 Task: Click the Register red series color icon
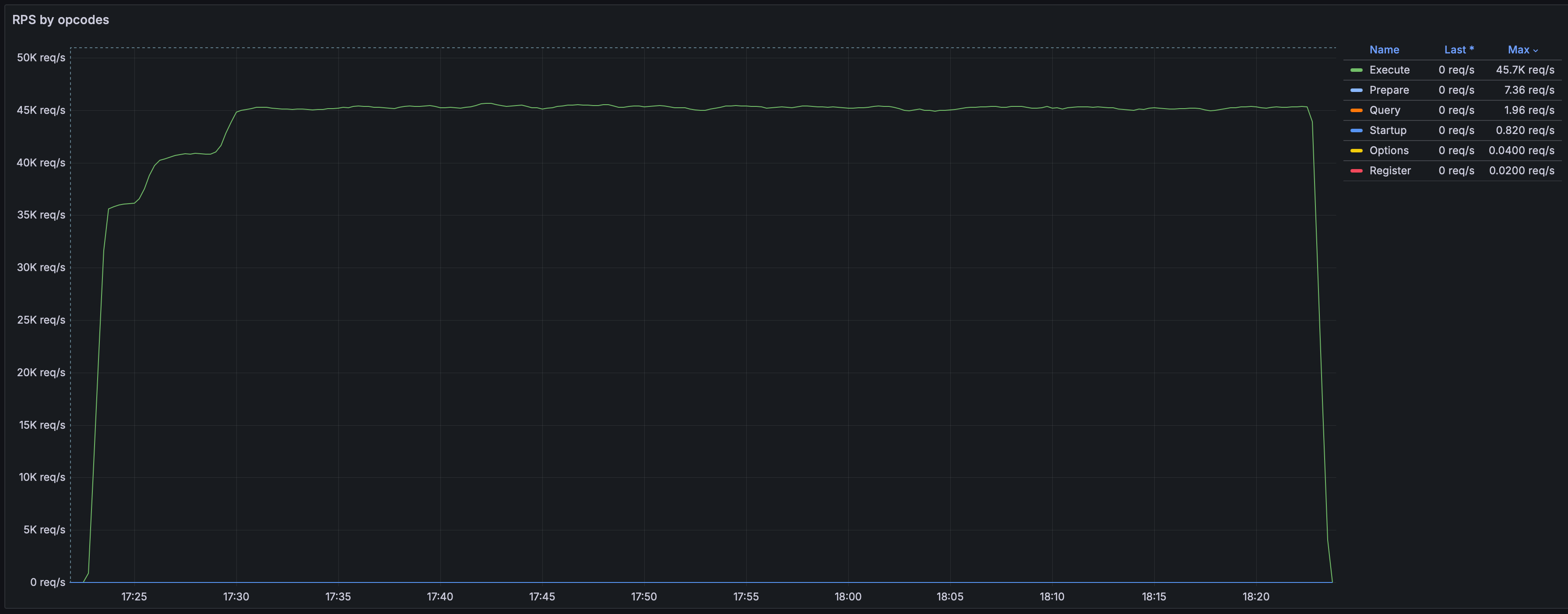click(x=1356, y=170)
